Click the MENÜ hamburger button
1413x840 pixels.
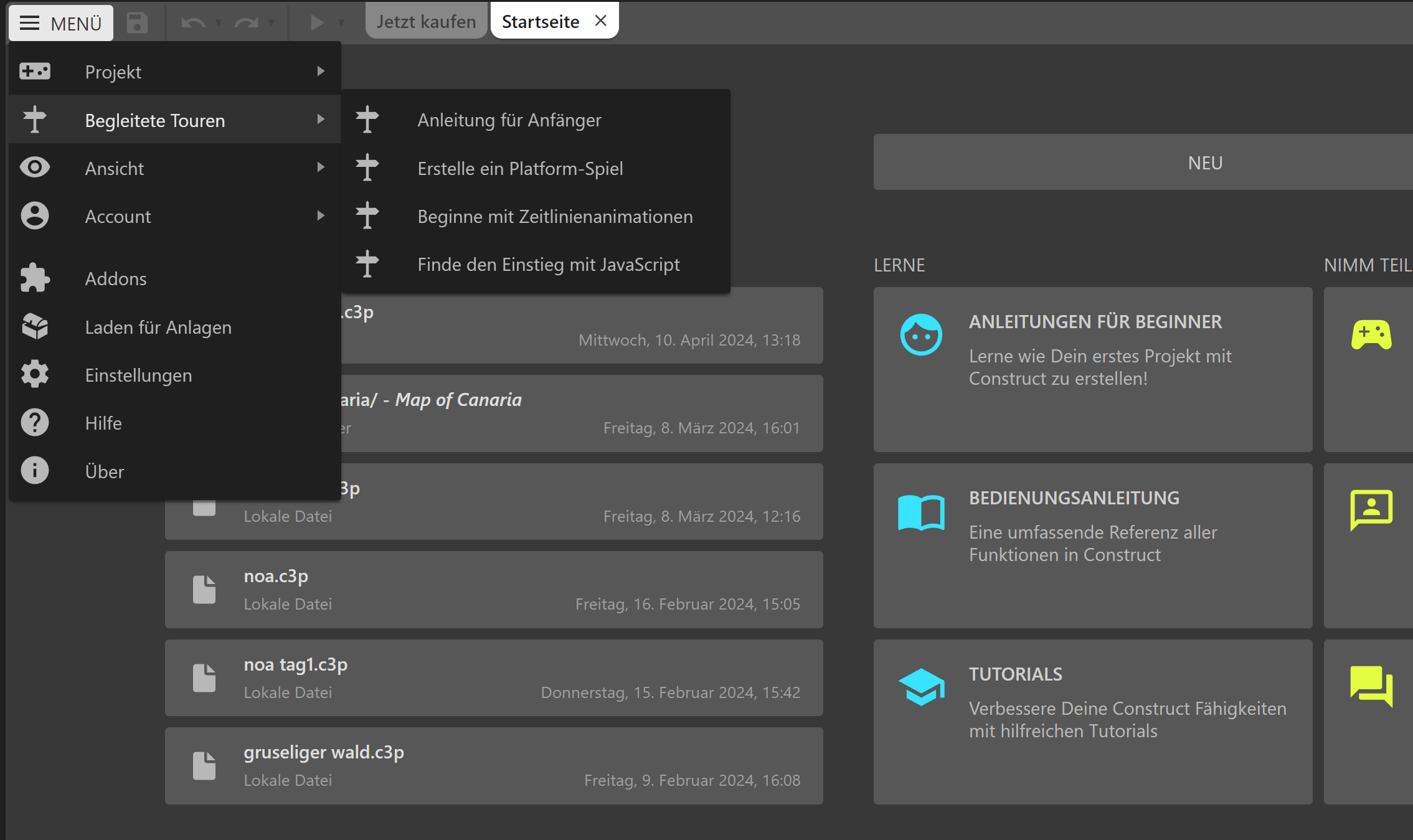(x=61, y=23)
